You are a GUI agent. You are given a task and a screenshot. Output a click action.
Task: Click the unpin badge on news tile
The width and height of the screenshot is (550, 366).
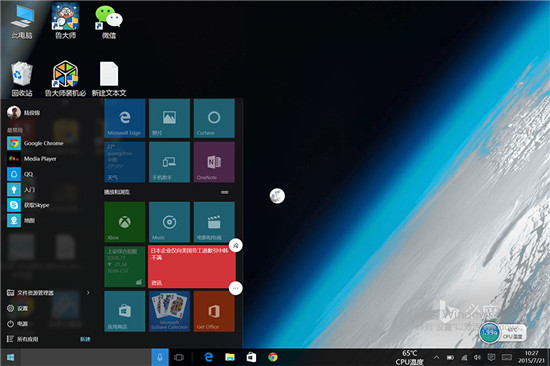pyautogui.click(x=236, y=246)
